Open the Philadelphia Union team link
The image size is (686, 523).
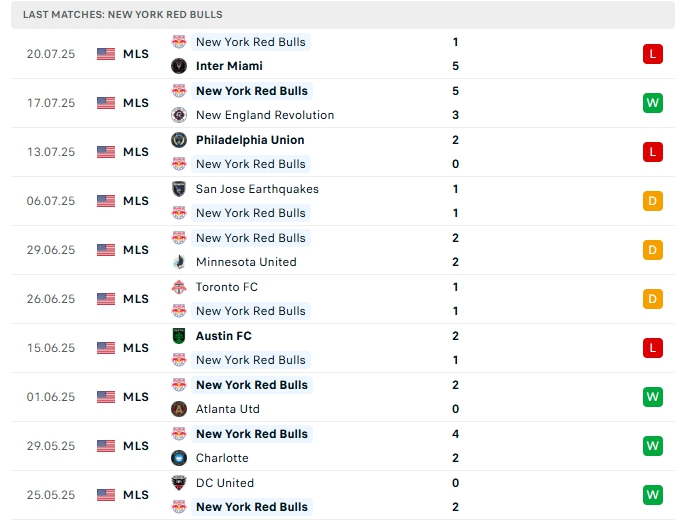click(x=249, y=140)
